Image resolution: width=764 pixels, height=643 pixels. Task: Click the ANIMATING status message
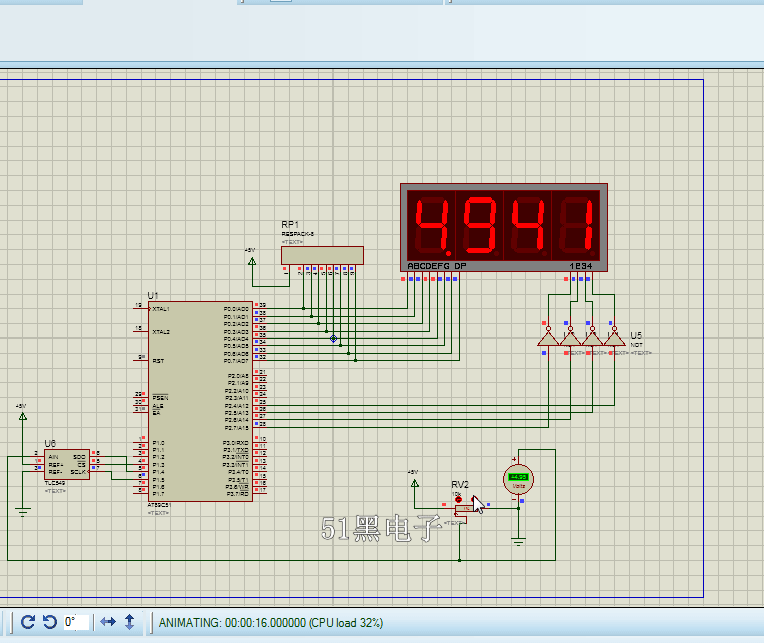(x=271, y=623)
